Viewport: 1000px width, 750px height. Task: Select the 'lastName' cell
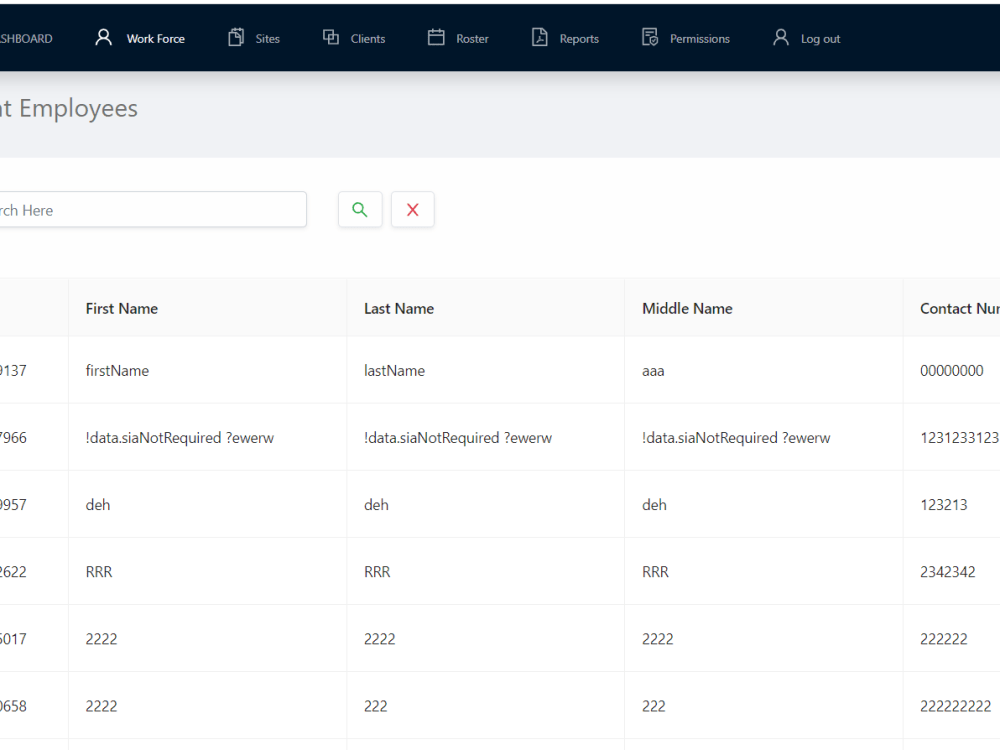pyautogui.click(x=394, y=371)
